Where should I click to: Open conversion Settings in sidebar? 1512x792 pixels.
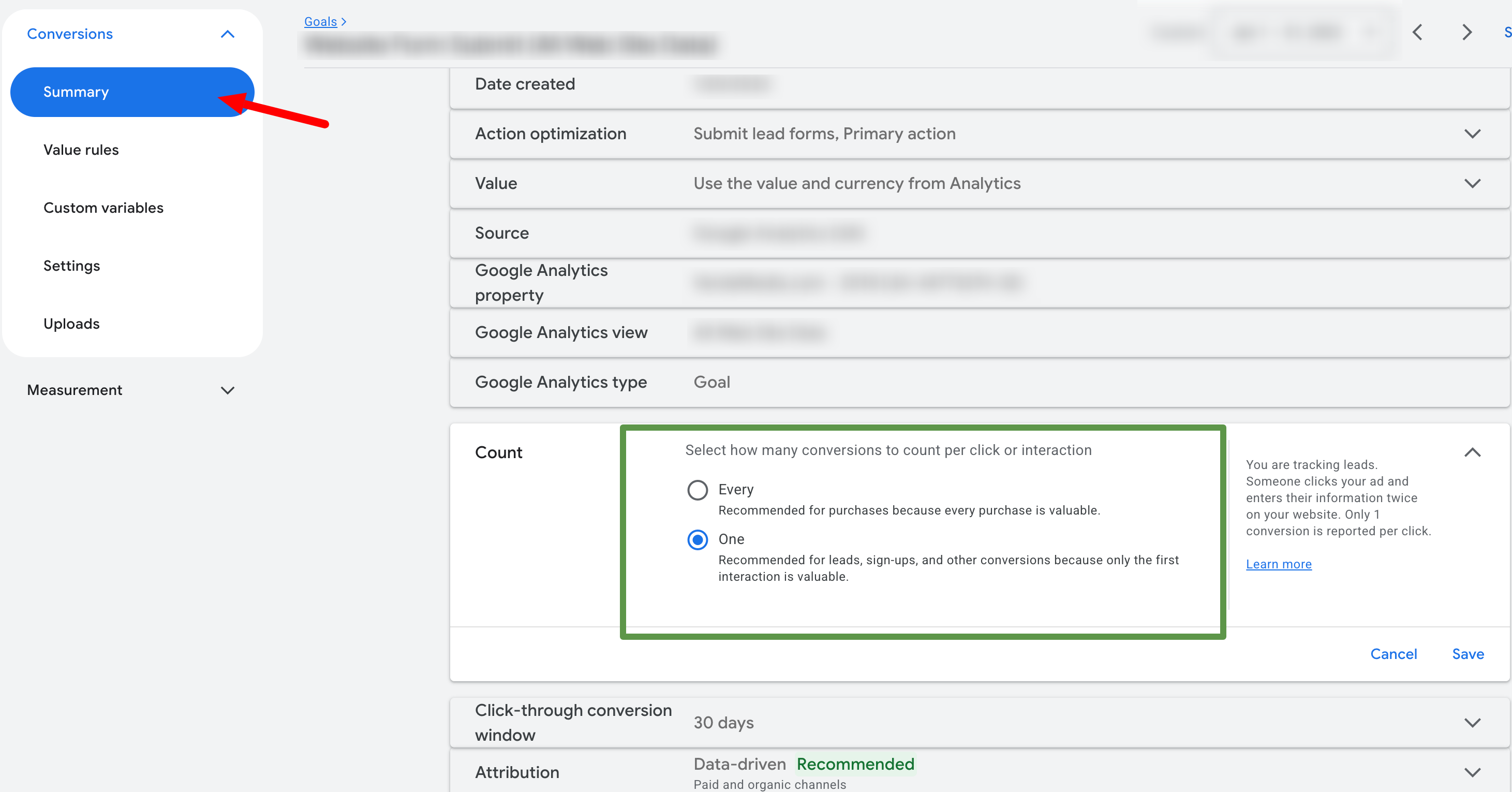(x=71, y=266)
